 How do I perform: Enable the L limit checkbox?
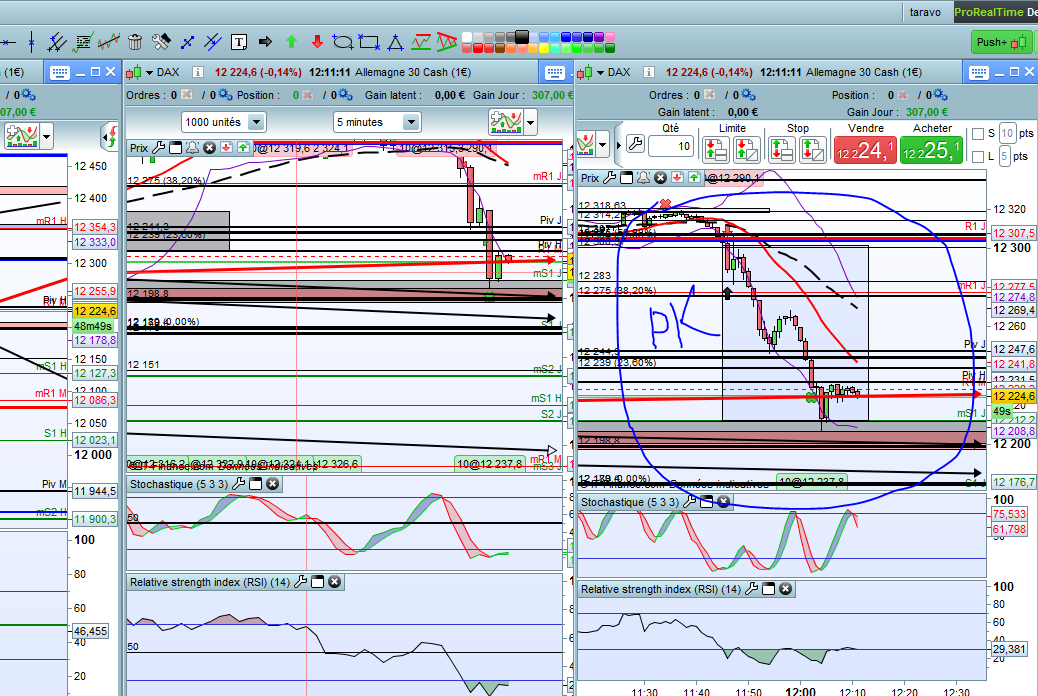coord(978,157)
